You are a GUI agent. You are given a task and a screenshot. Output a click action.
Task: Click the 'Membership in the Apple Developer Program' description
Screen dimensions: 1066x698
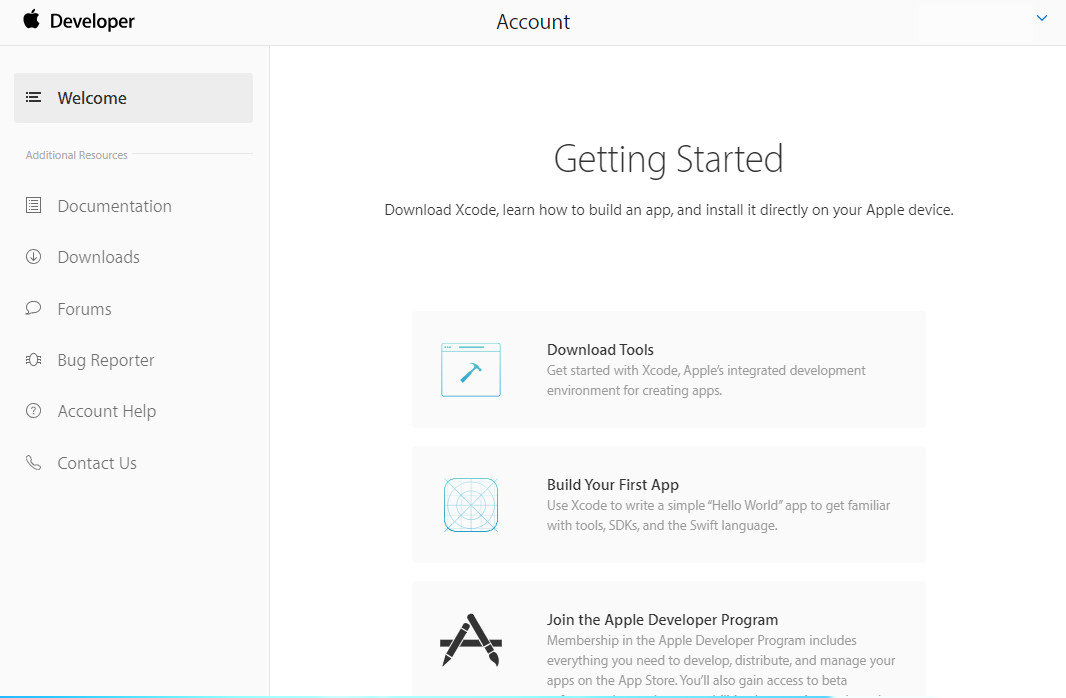721,666
